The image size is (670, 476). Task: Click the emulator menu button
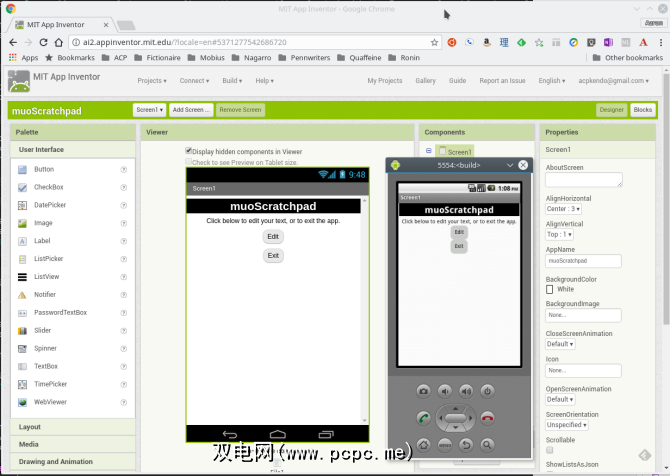pyautogui.click(x=445, y=445)
